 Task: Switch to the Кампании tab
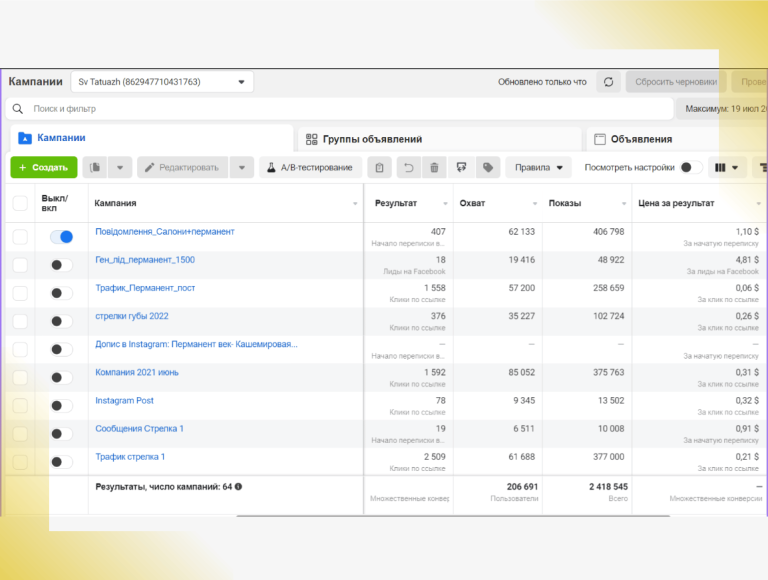tap(152, 138)
